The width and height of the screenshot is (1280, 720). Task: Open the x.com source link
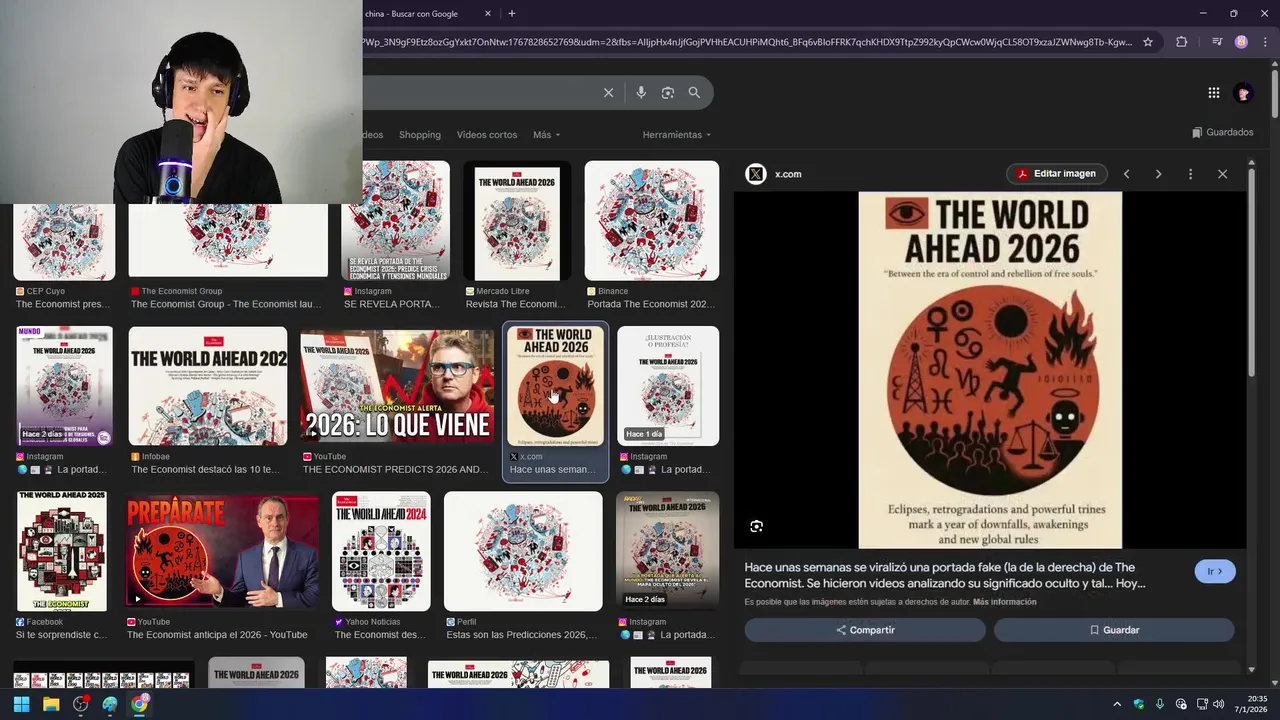tap(788, 174)
